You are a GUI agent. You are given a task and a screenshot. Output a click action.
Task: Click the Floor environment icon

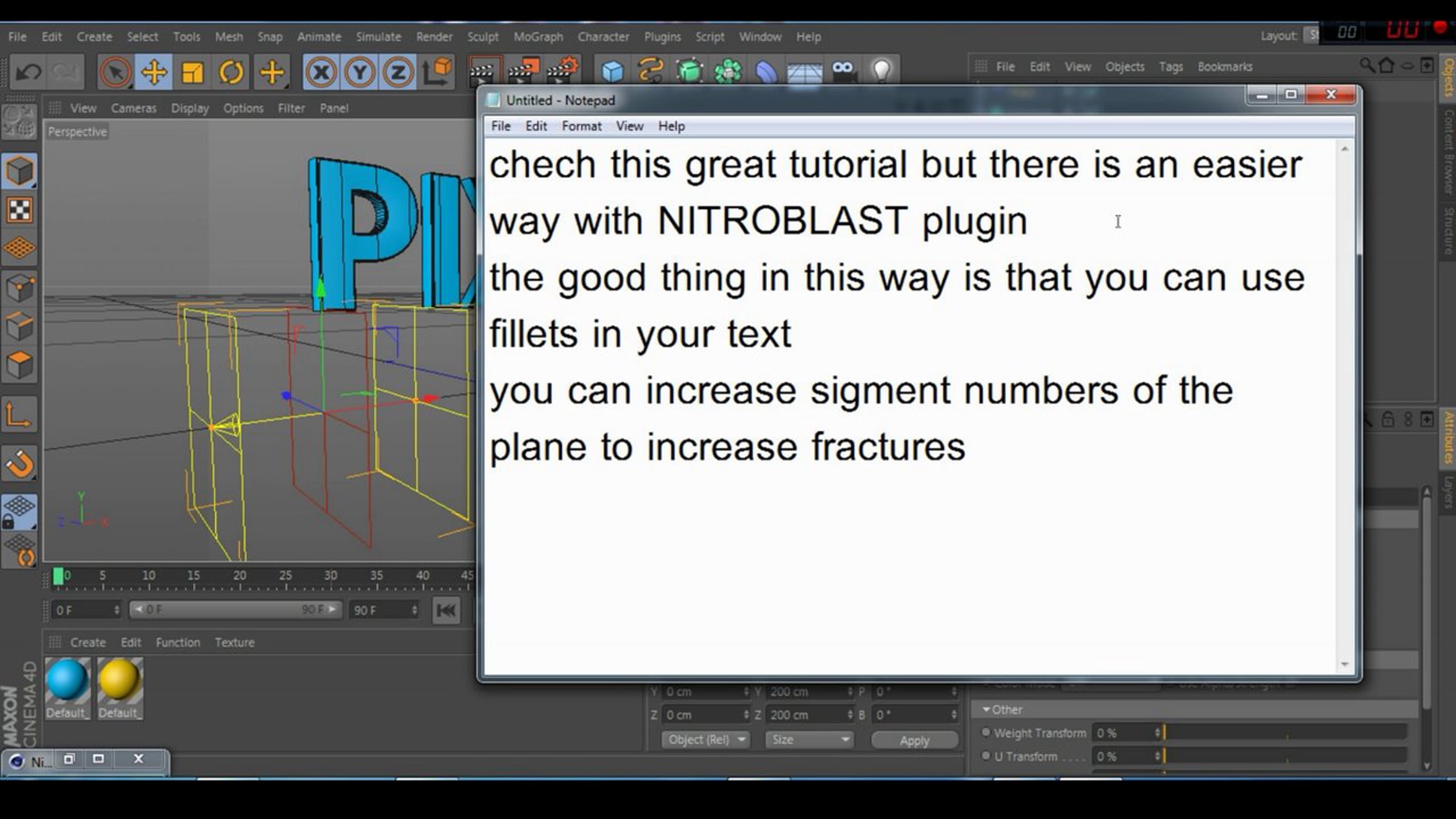coord(804,73)
